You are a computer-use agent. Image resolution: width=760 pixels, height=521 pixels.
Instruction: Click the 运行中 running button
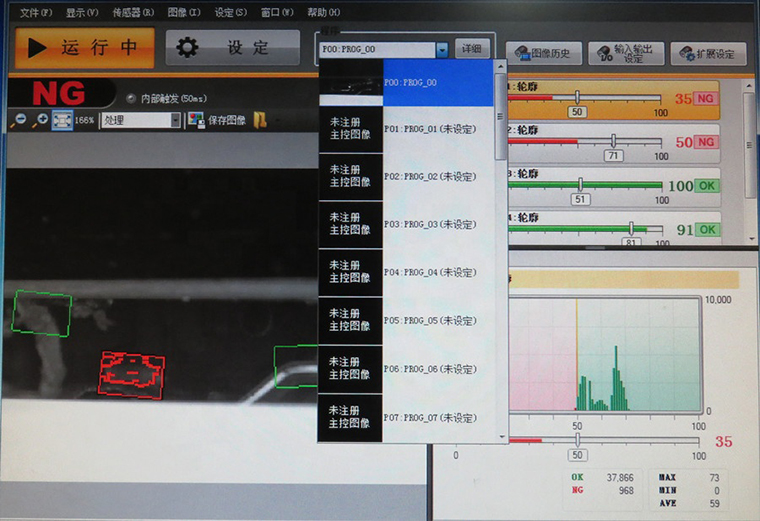tap(85, 47)
